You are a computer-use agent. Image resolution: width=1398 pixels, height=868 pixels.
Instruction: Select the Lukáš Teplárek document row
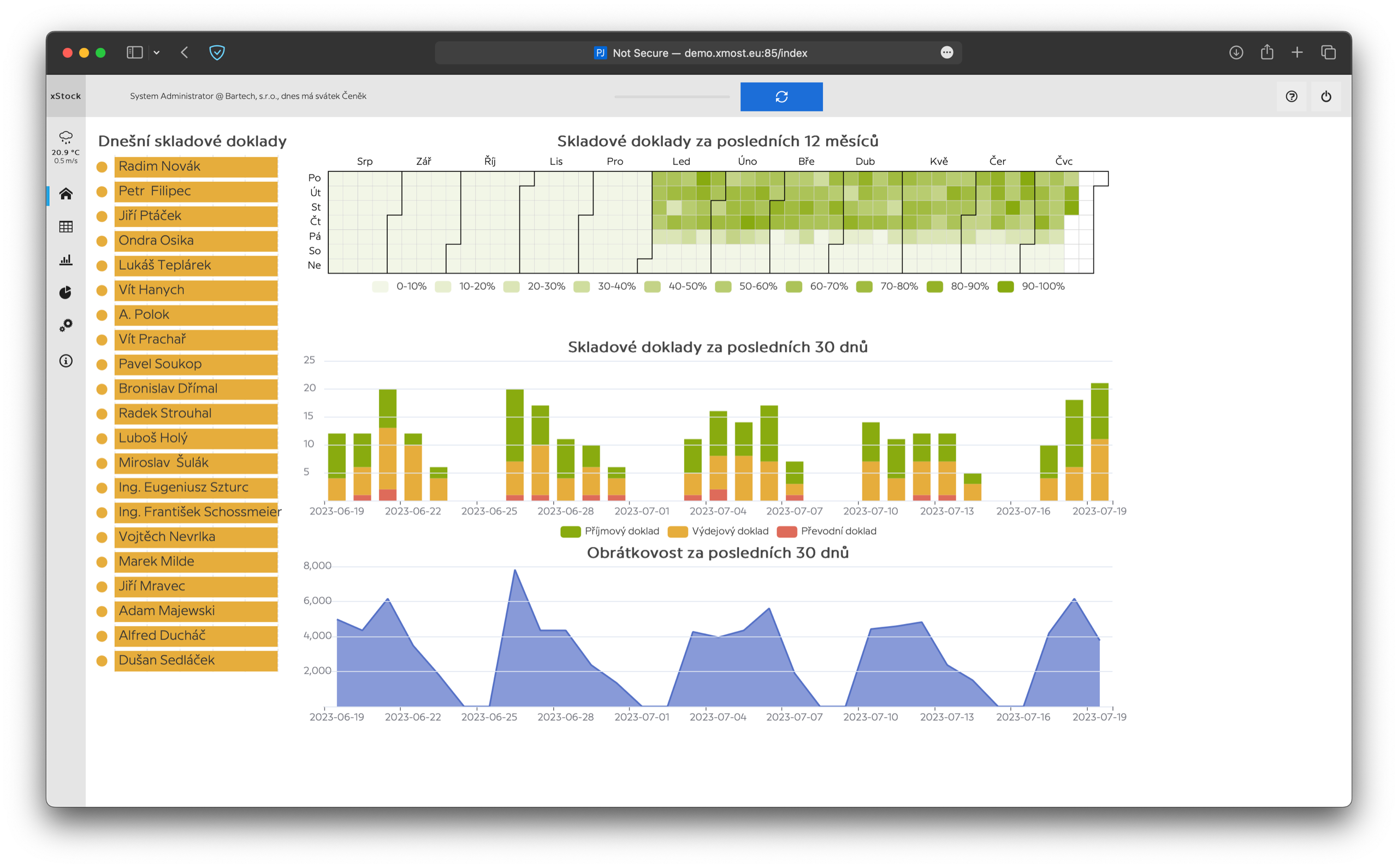click(x=196, y=265)
